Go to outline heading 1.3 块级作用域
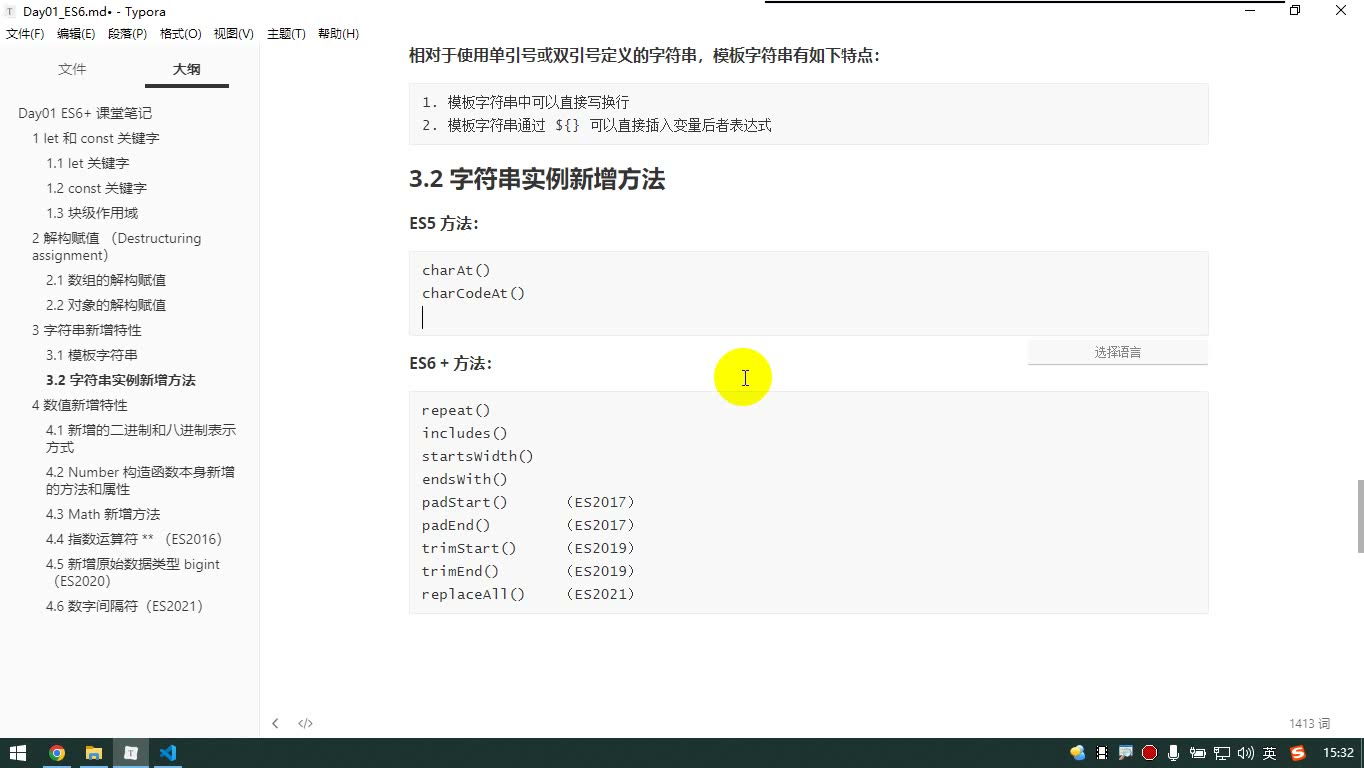The width and height of the screenshot is (1364, 768). coord(92,213)
